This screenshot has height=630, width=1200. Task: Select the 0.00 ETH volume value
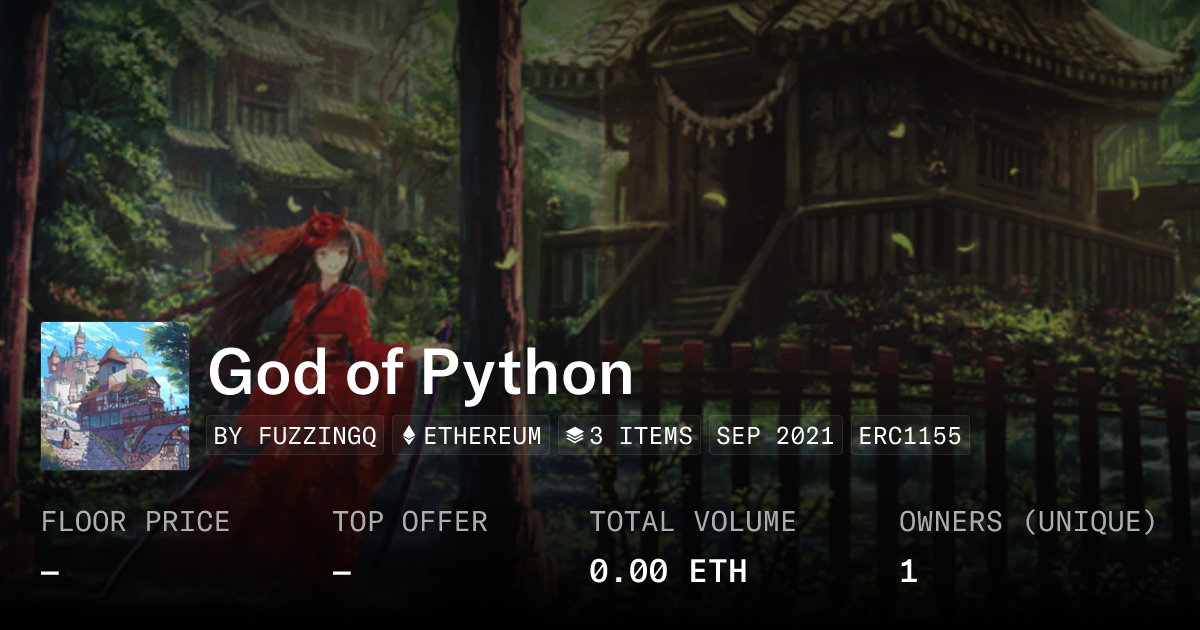(x=668, y=572)
